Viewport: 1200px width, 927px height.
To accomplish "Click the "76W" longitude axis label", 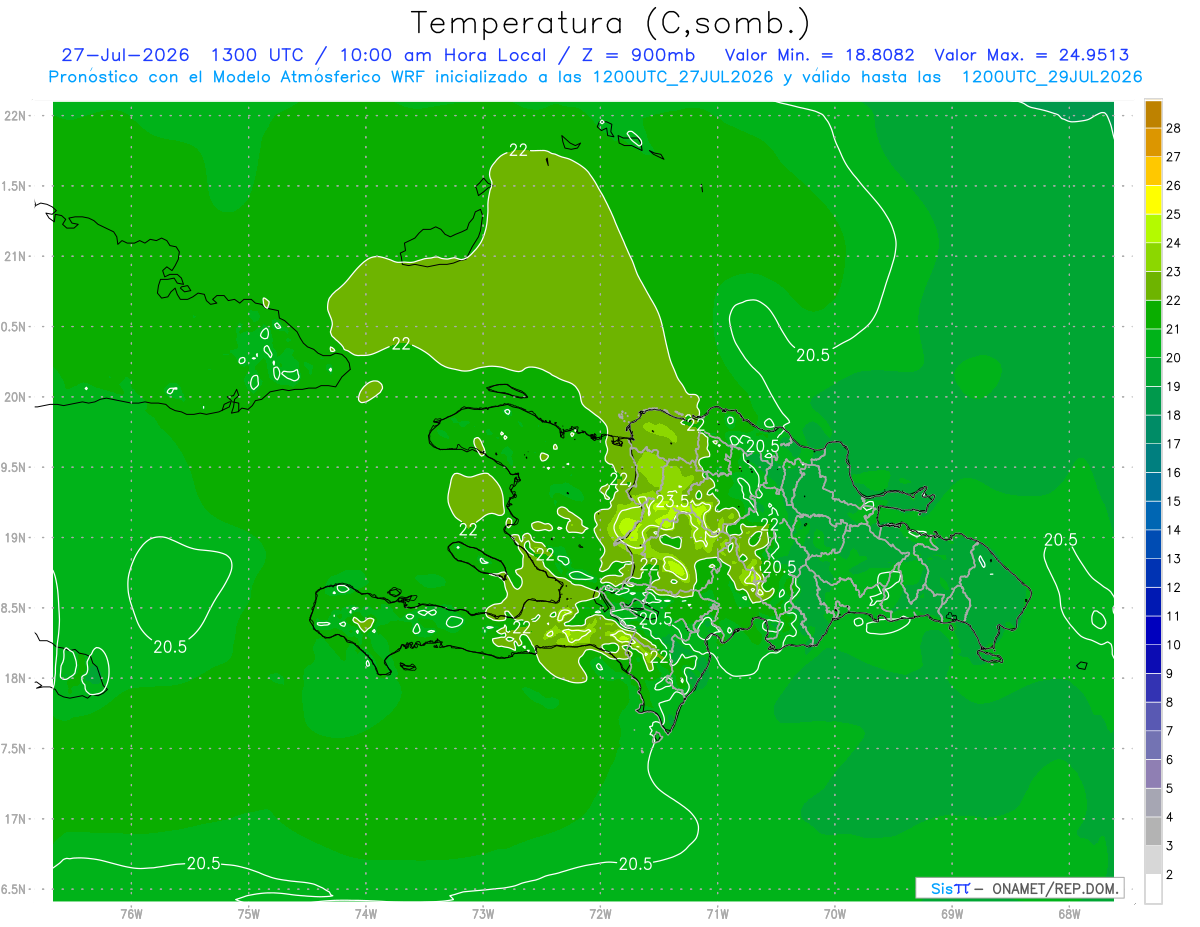I will click(131, 912).
